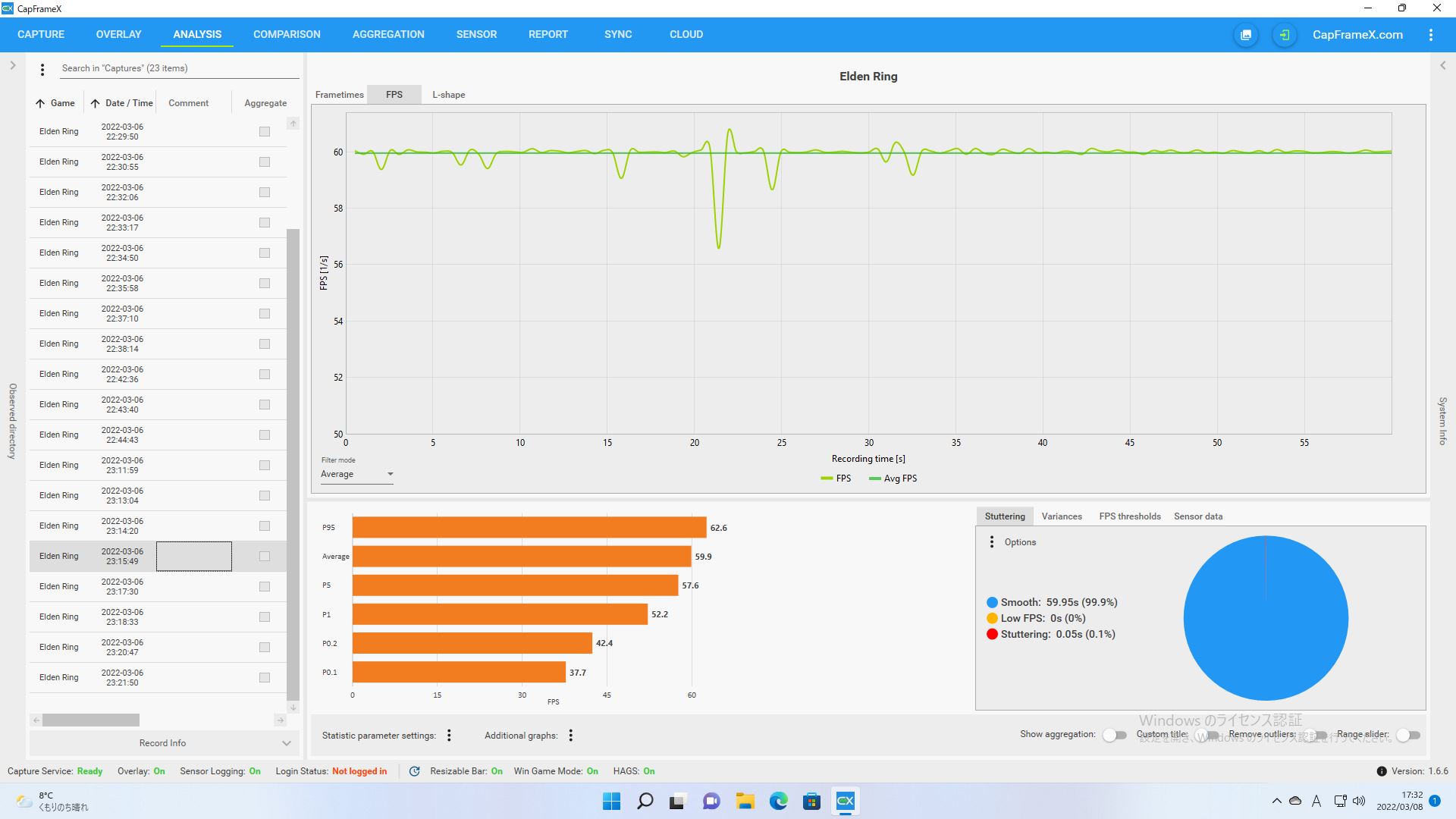Open the three-dot menu beside CapFrameX.com
Viewport: 1456px width, 819px height.
(1430, 35)
